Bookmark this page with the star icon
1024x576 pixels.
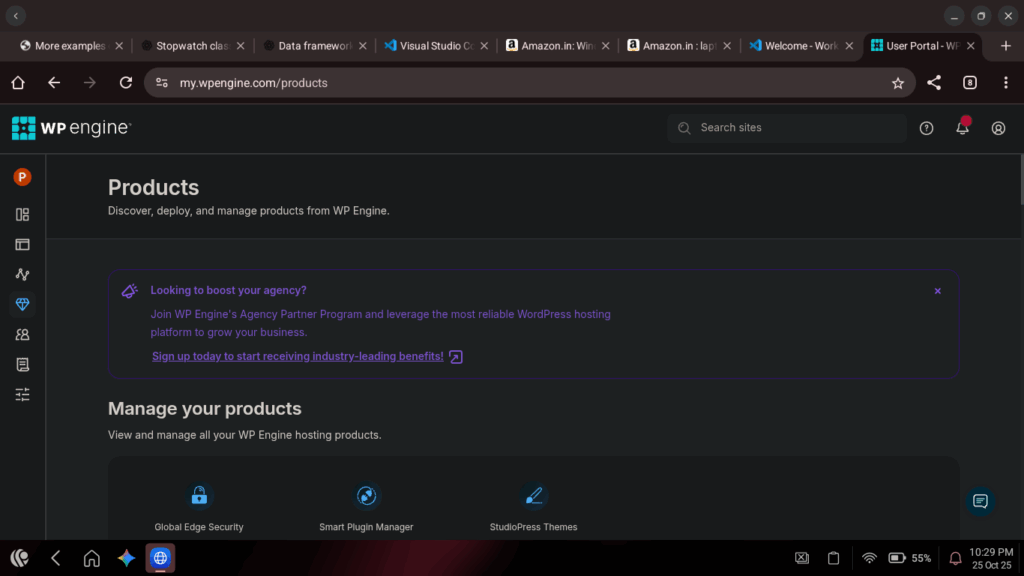[897, 83]
